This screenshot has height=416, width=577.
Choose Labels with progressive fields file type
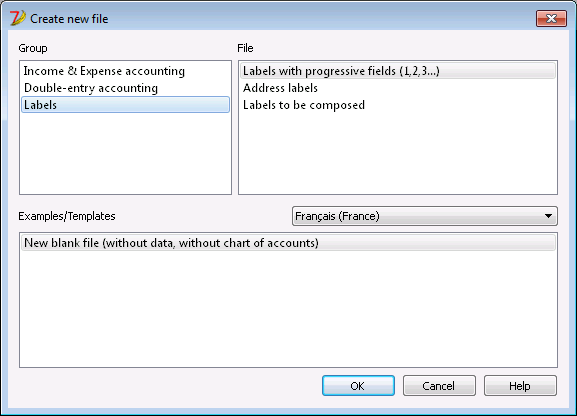(398, 71)
